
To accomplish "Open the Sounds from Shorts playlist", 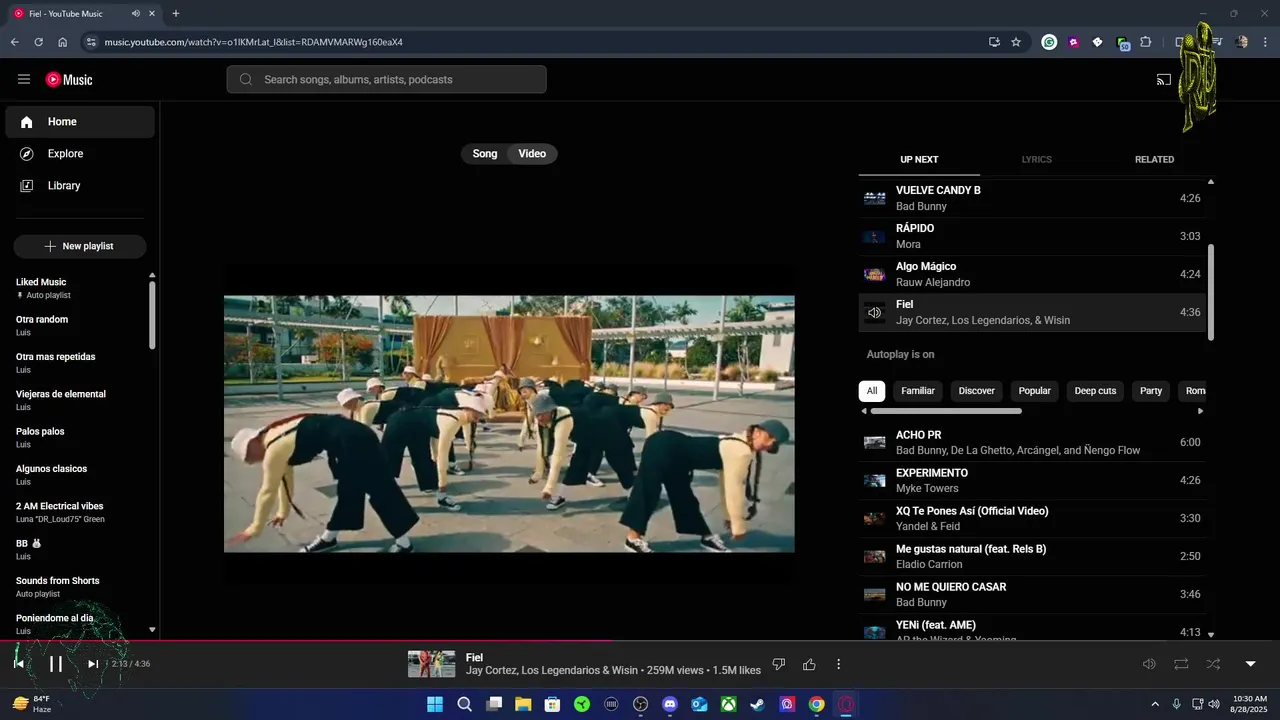I will click(x=80, y=587).
